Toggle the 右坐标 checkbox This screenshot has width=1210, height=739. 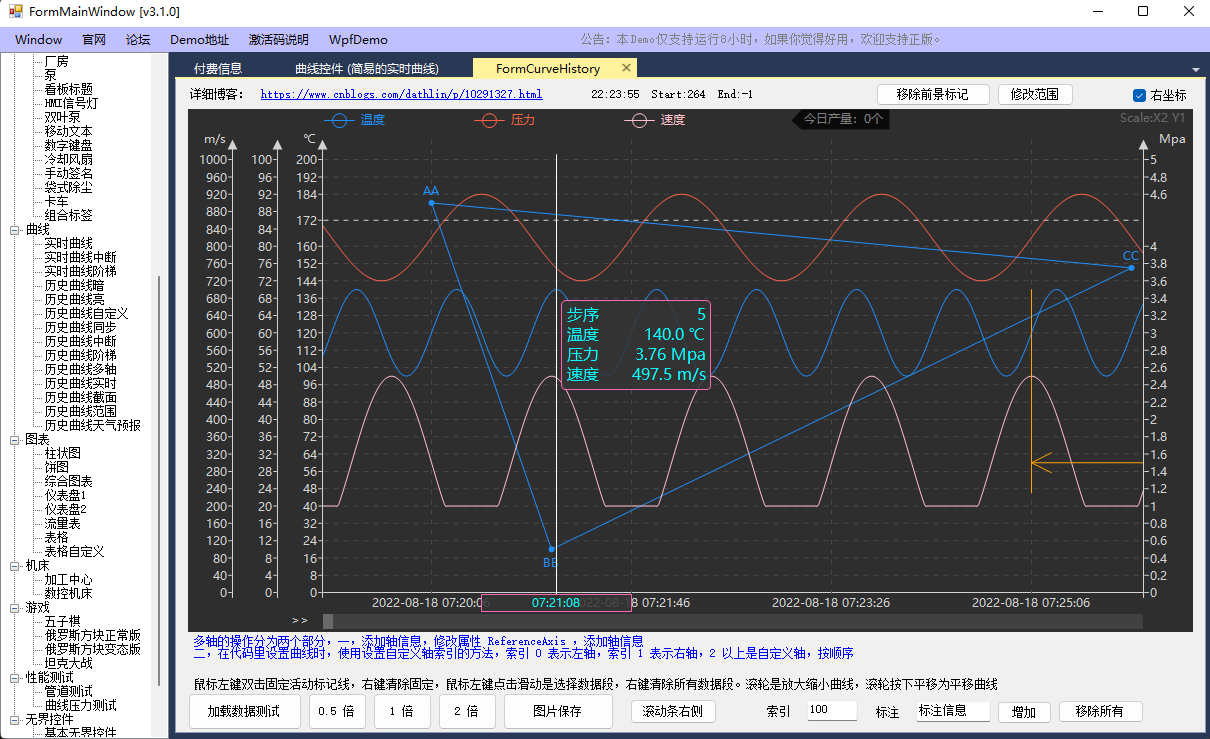point(1139,96)
